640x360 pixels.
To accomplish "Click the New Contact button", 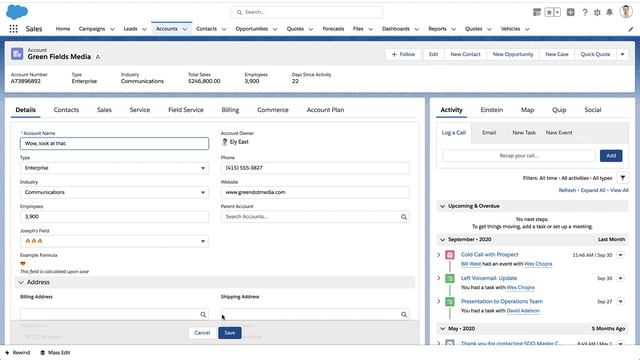I will pyautogui.click(x=465, y=54).
